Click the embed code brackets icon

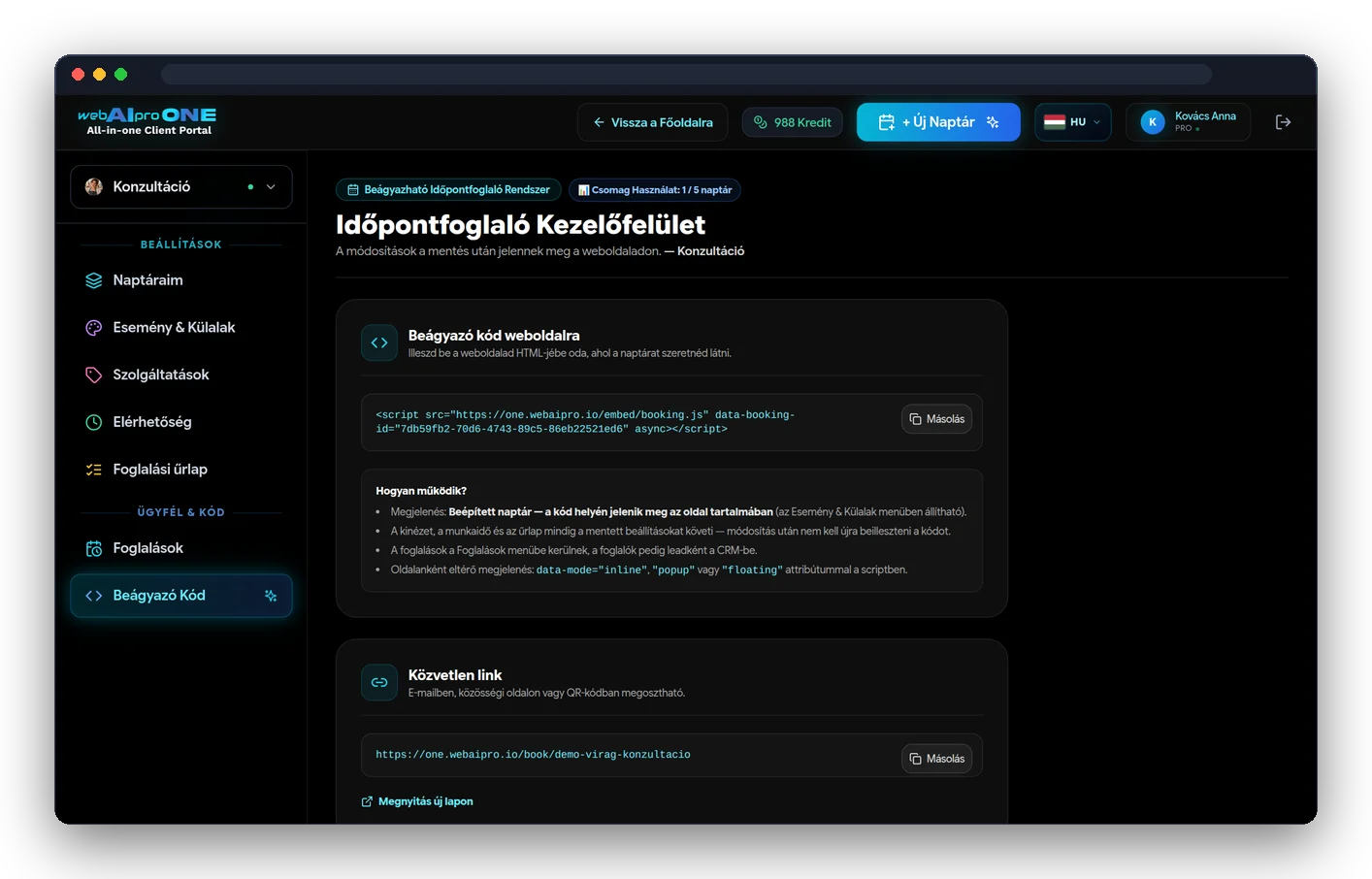(x=379, y=342)
